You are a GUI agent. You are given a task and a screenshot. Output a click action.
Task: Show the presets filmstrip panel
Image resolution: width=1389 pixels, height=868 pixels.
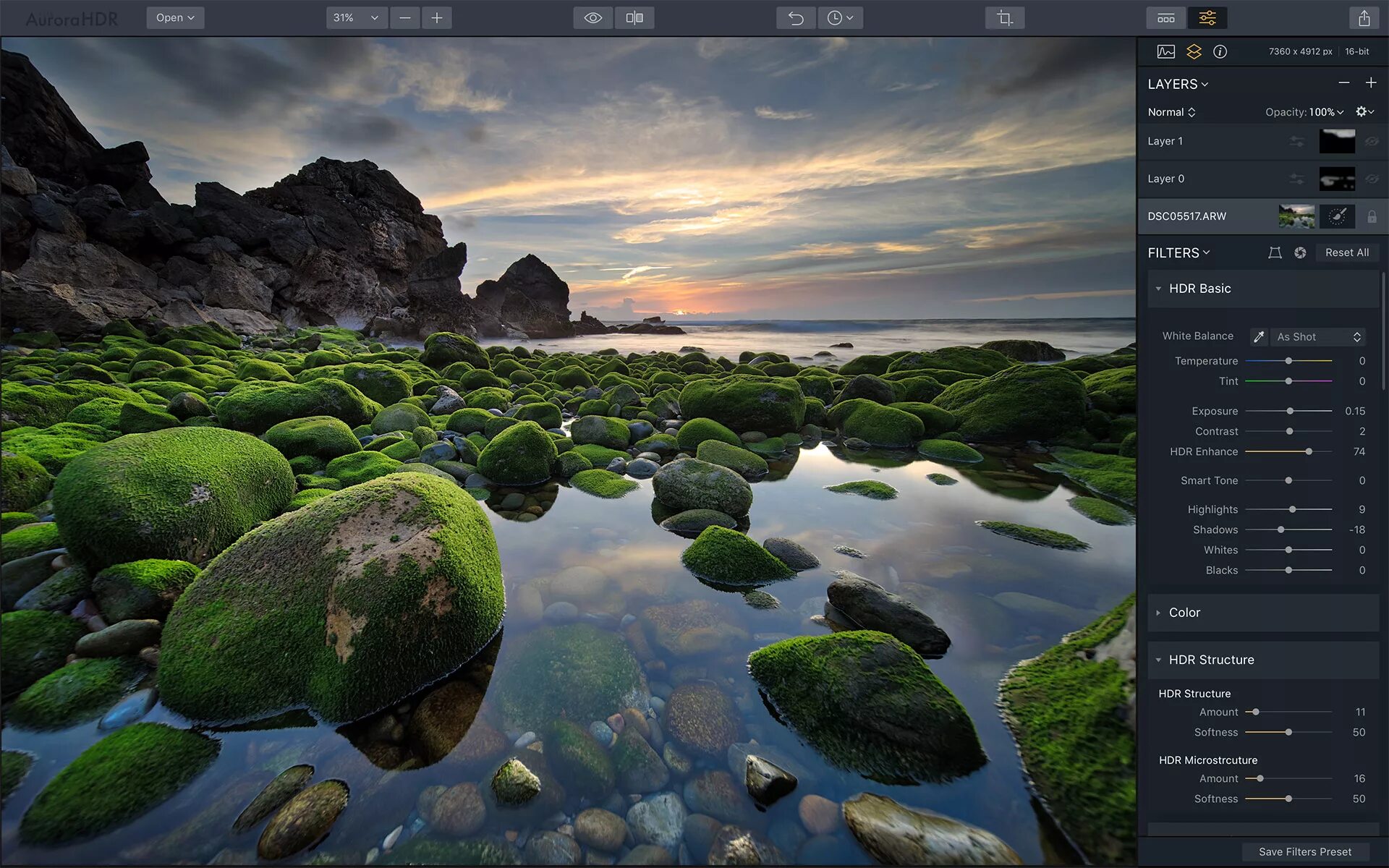point(1165,18)
